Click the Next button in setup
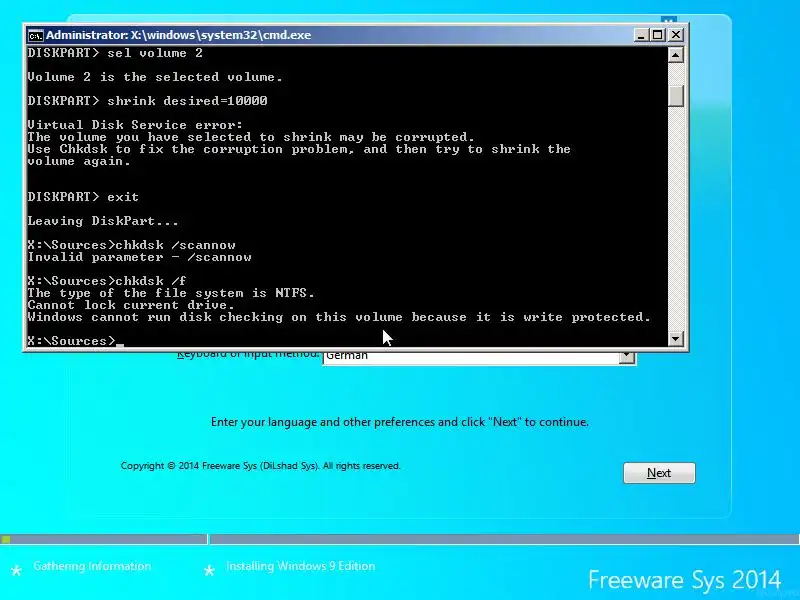800x600 pixels. click(x=659, y=473)
